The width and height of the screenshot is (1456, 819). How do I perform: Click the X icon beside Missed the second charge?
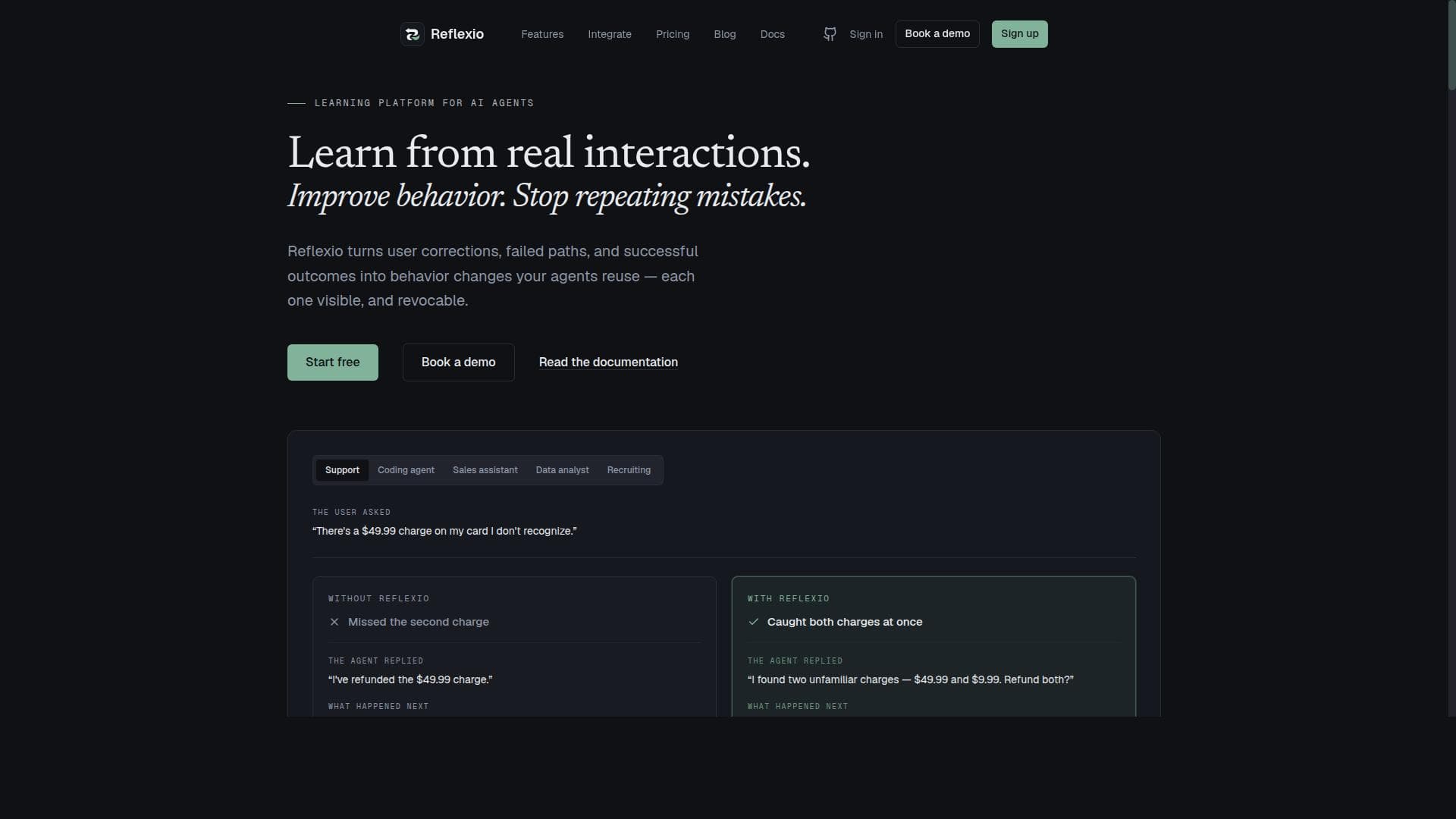coord(334,622)
